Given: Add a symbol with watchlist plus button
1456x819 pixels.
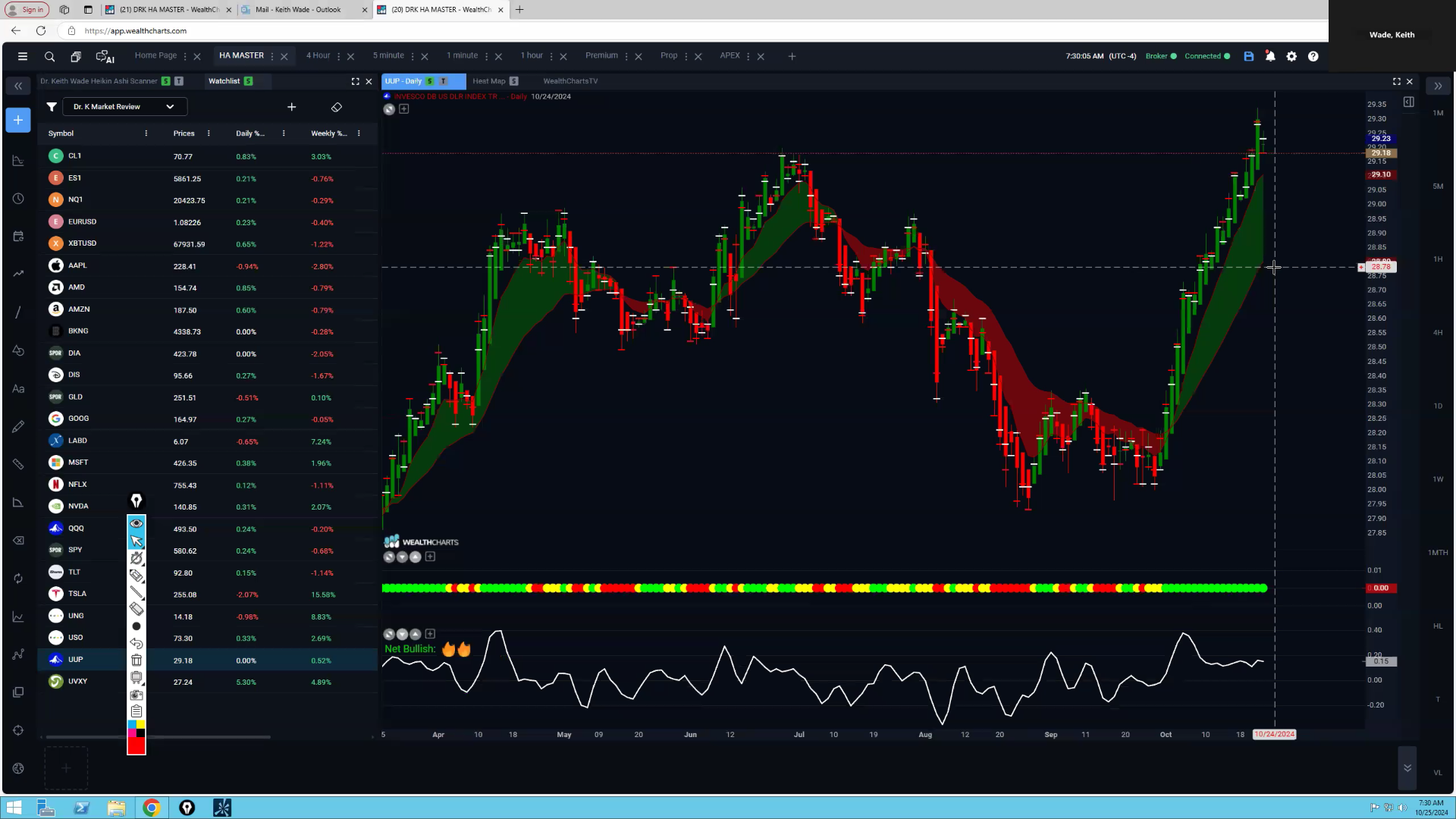Looking at the screenshot, I should tap(292, 107).
